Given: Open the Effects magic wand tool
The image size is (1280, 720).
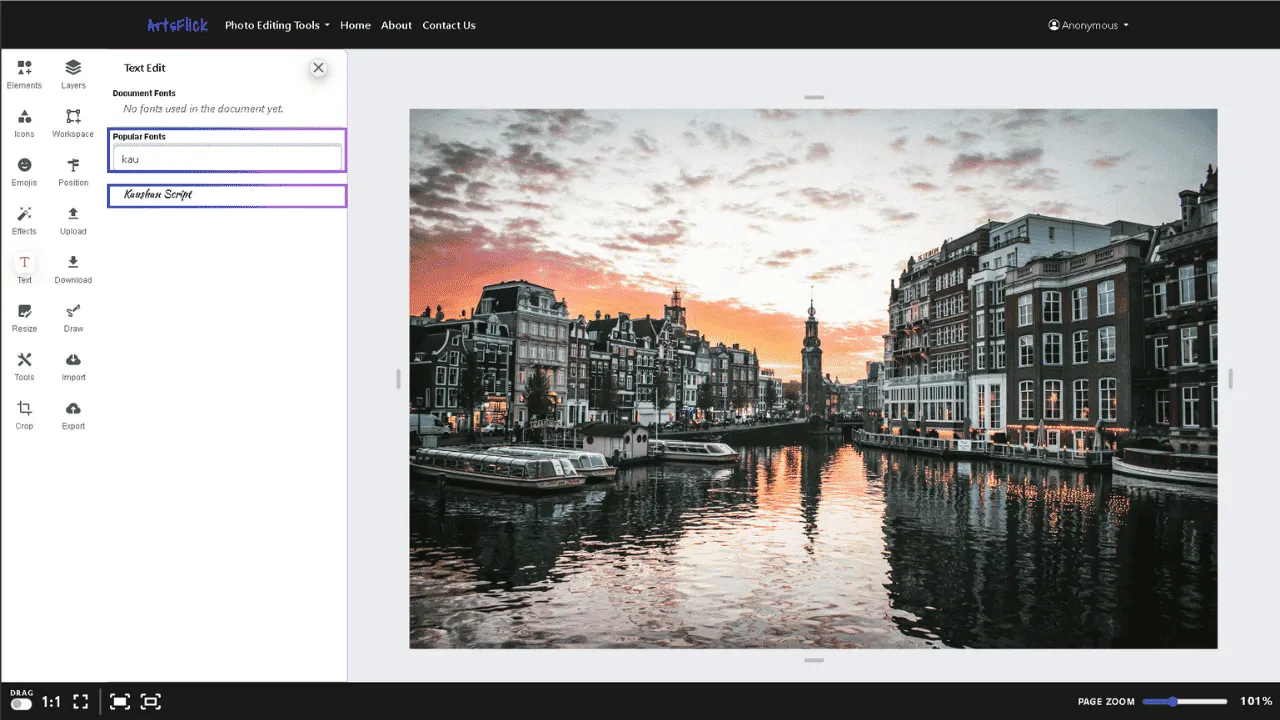Looking at the screenshot, I should point(24,220).
